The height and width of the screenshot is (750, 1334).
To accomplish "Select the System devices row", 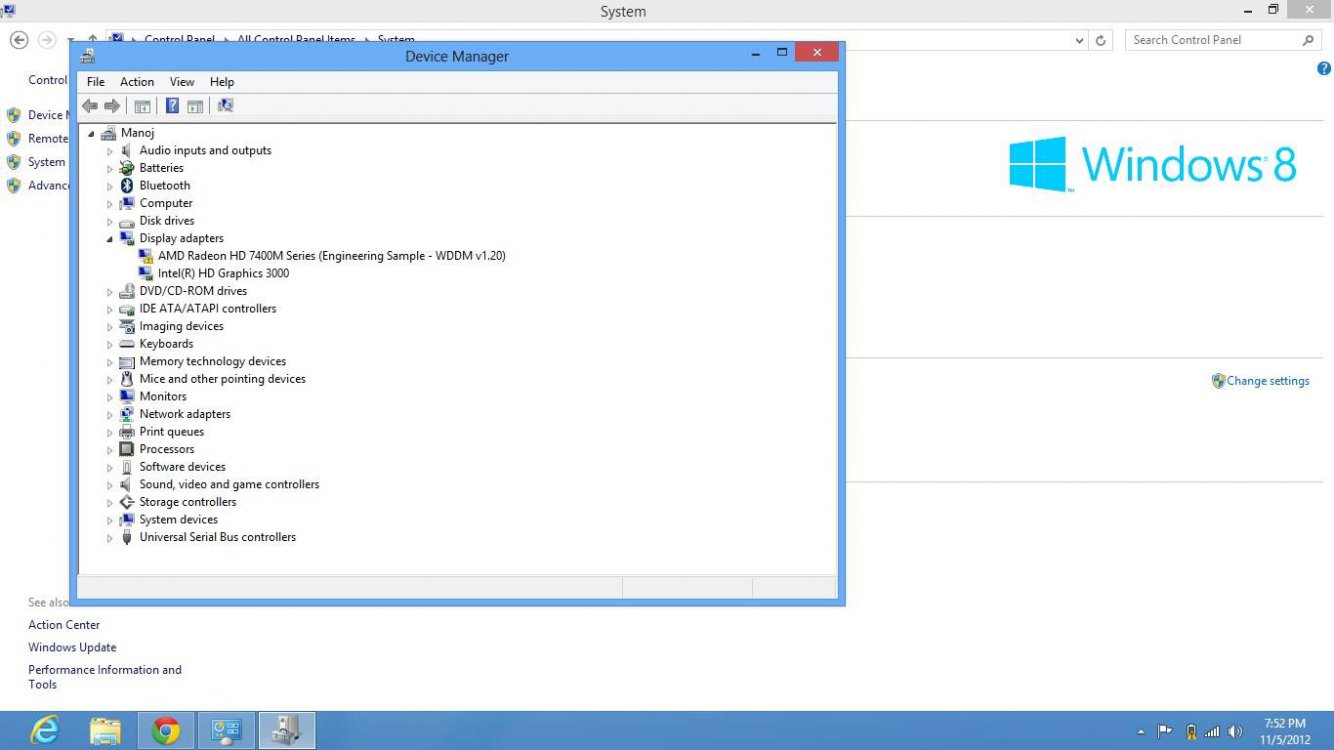I will (179, 520).
